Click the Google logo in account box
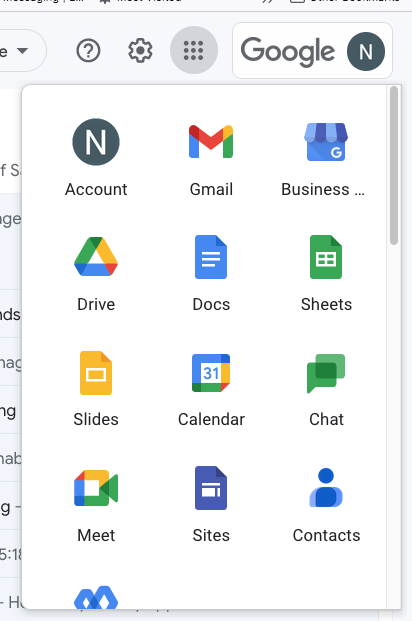 coord(288,51)
